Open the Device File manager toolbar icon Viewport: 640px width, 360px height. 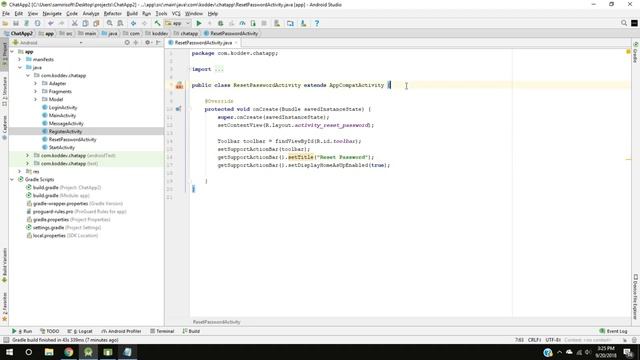290,23
